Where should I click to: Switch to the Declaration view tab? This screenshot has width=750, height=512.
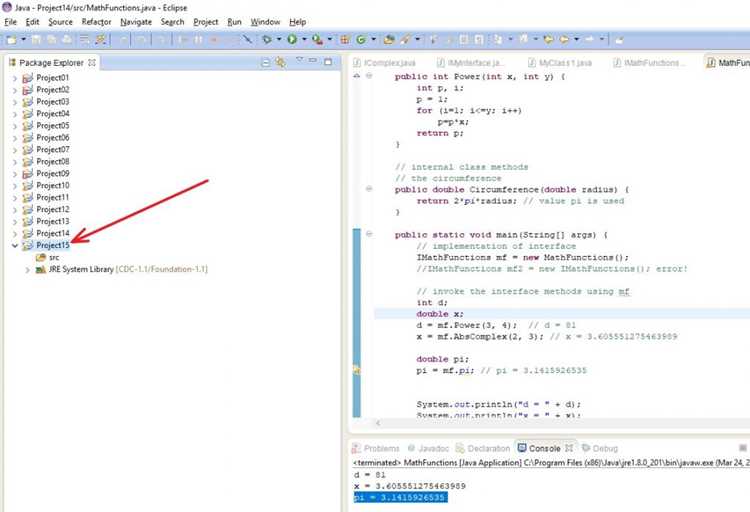click(x=483, y=448)
